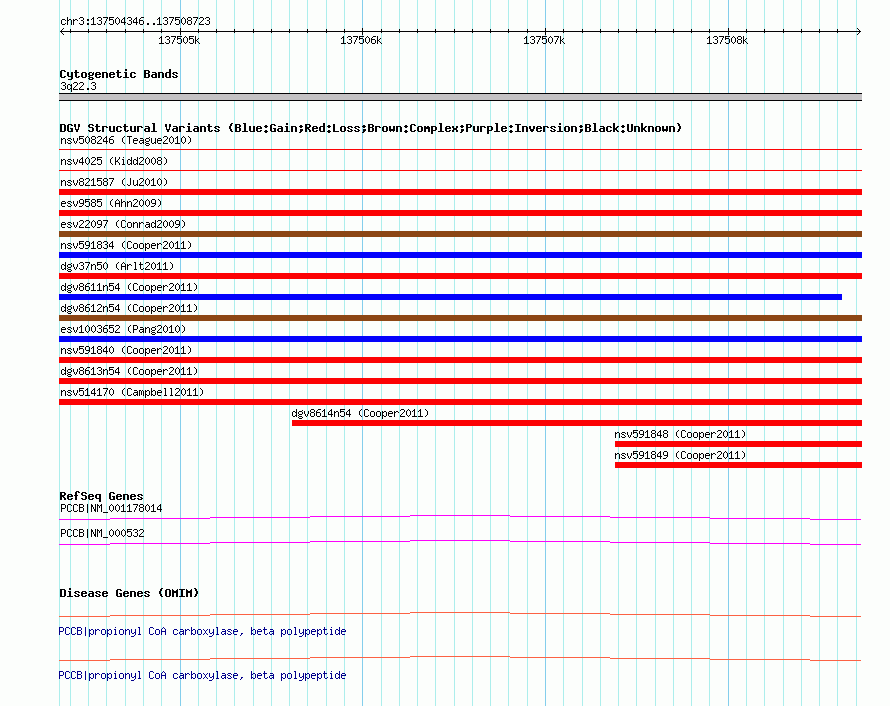Open variant dgv8612n54 (Cooper2011) label
Image resolution: width=890 pixels, height=706 pixels.
click(x=129, y=308)
